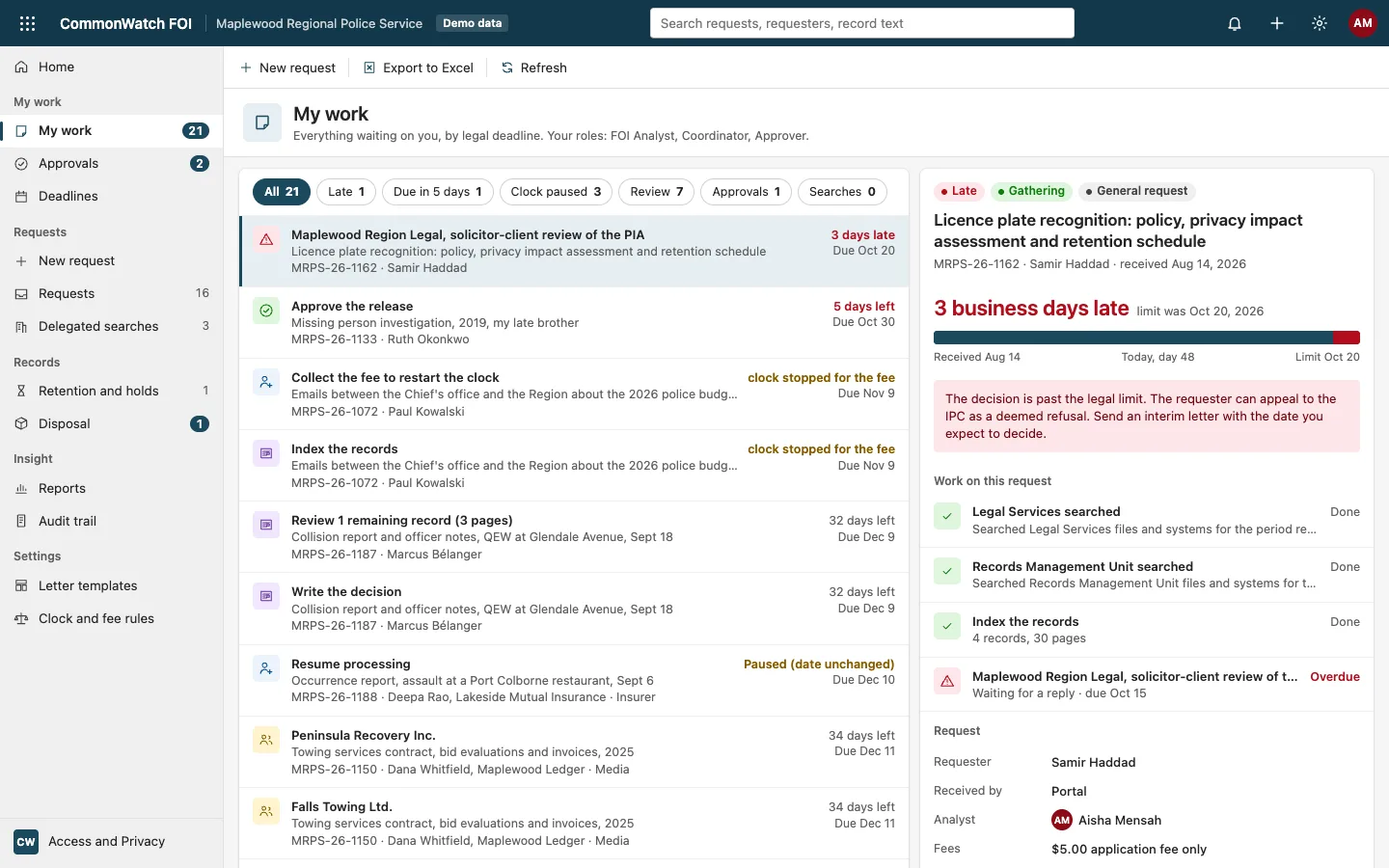
Task: Toggle the light/dark theme sun icon
Action: click(x=1320, y=23)
